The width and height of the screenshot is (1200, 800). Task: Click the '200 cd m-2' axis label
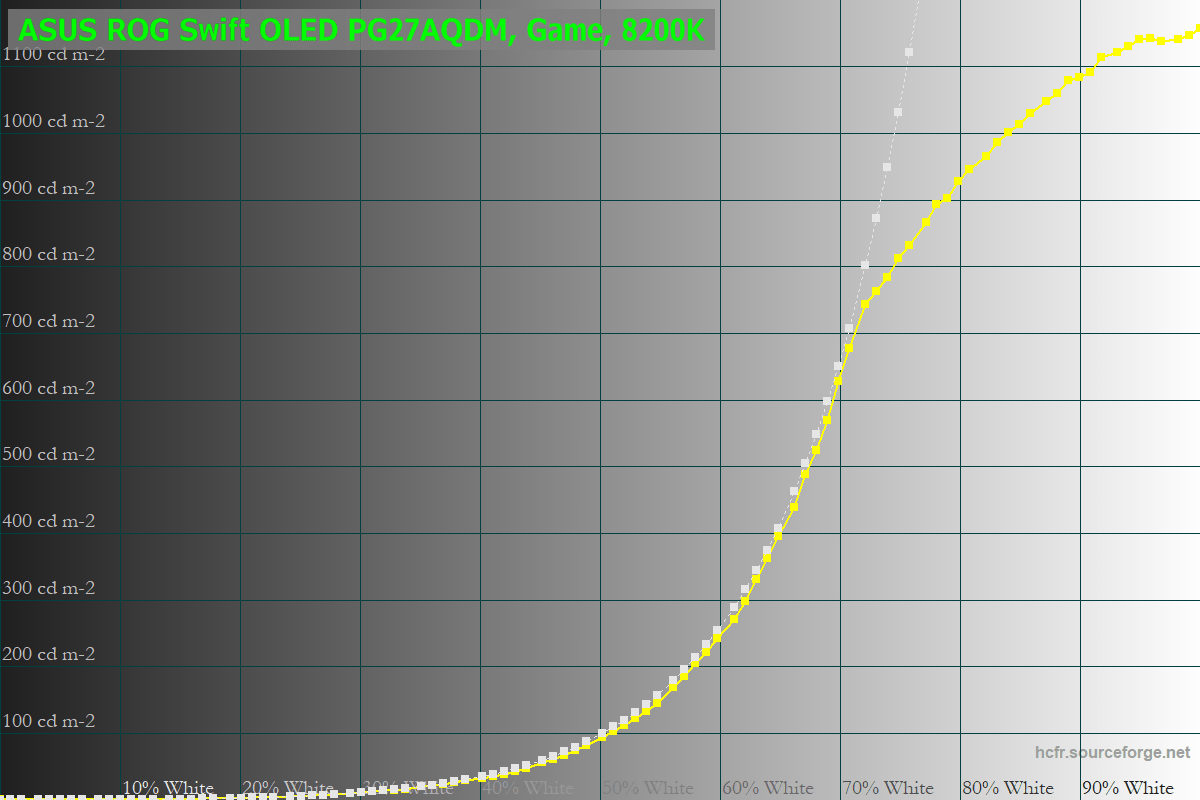[x=49, y=654]
